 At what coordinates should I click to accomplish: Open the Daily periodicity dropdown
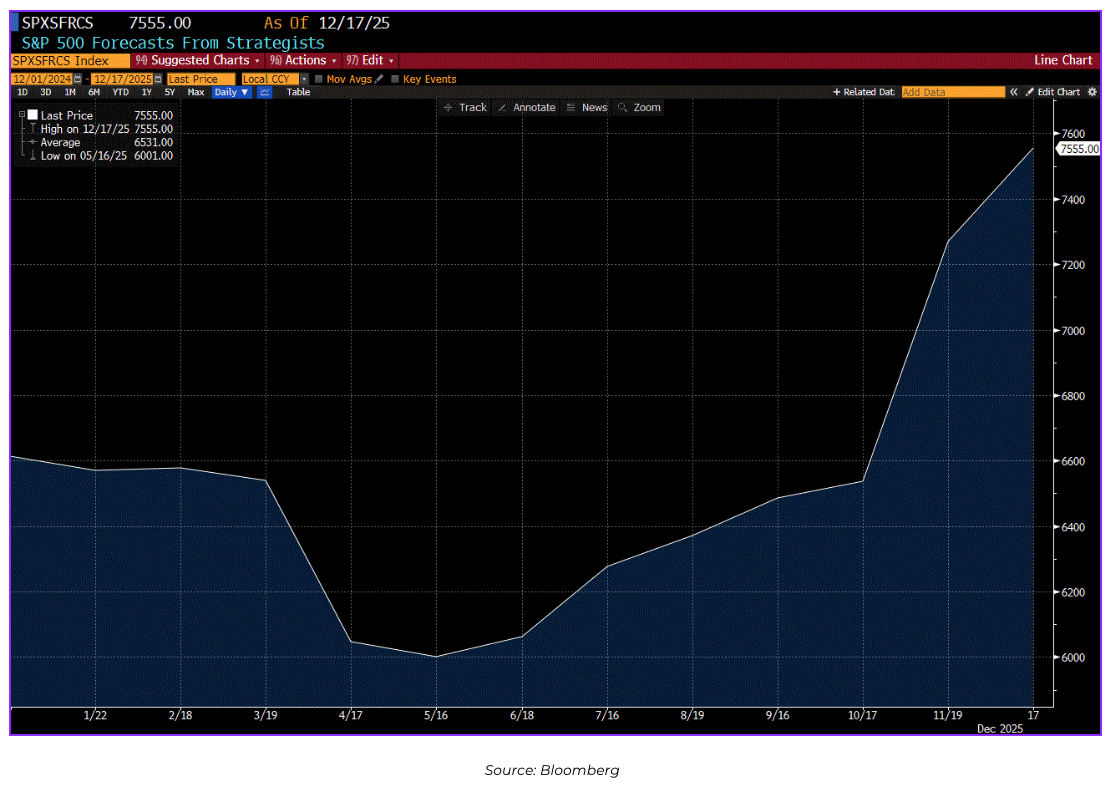(x=231, y=92)
